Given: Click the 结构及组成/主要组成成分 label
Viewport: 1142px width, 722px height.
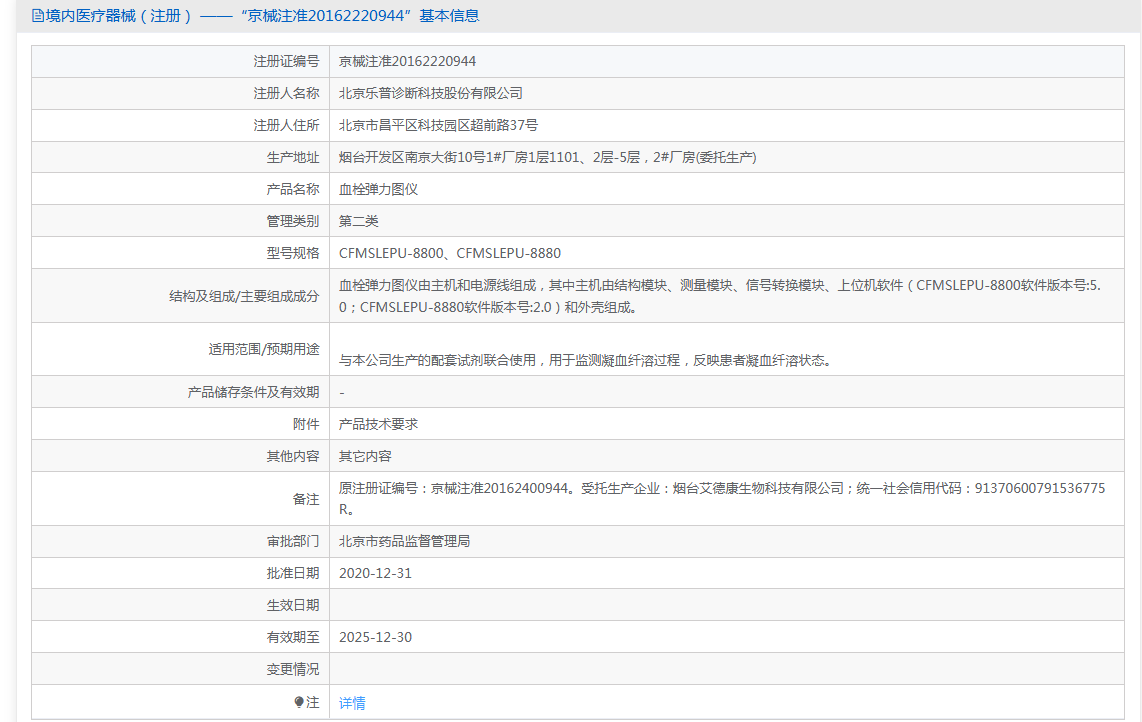Looking at the screenshot, I should [244, 297].
